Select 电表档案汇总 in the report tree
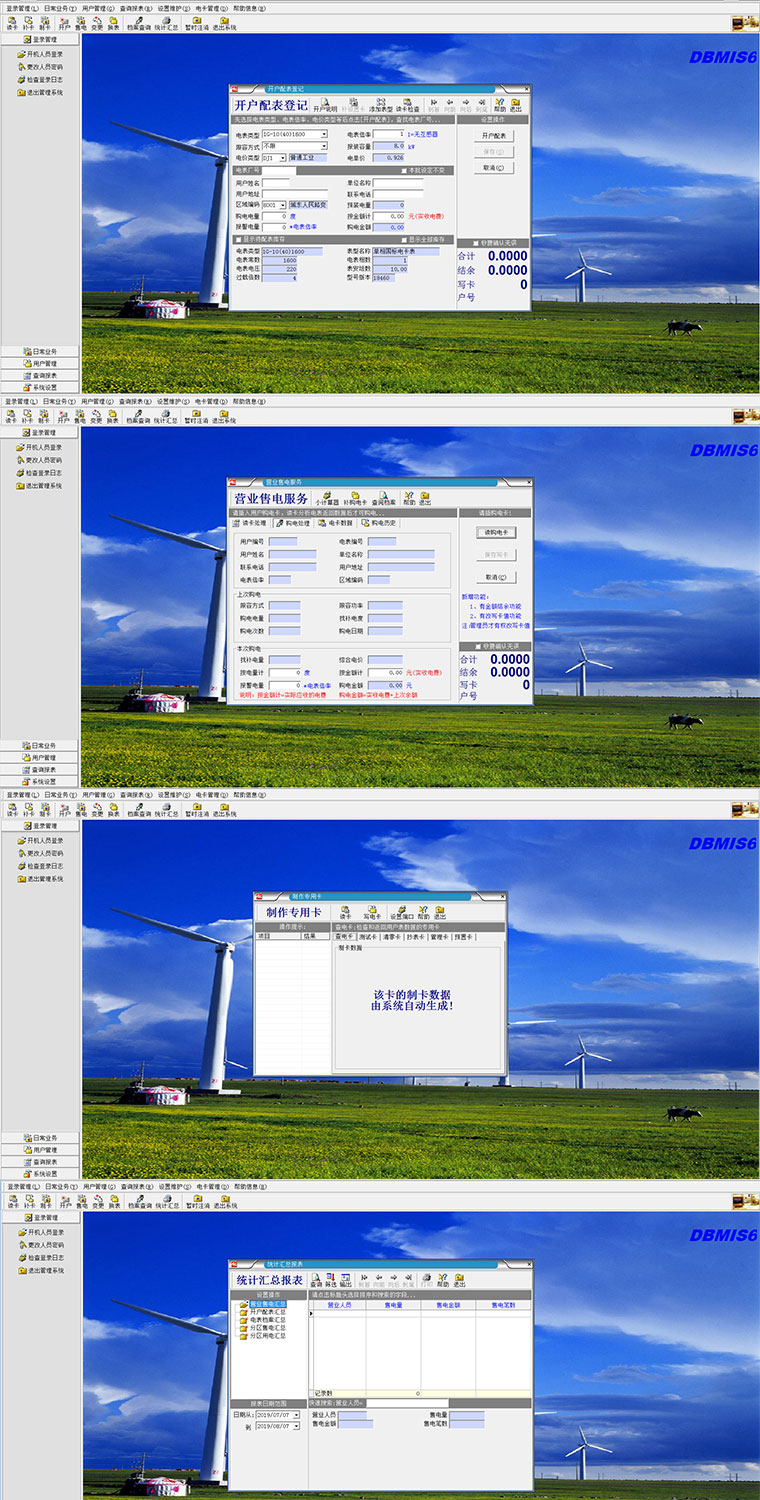Screen dimensions: 760x1500 pyautogui.click(x=267, y=1320)
